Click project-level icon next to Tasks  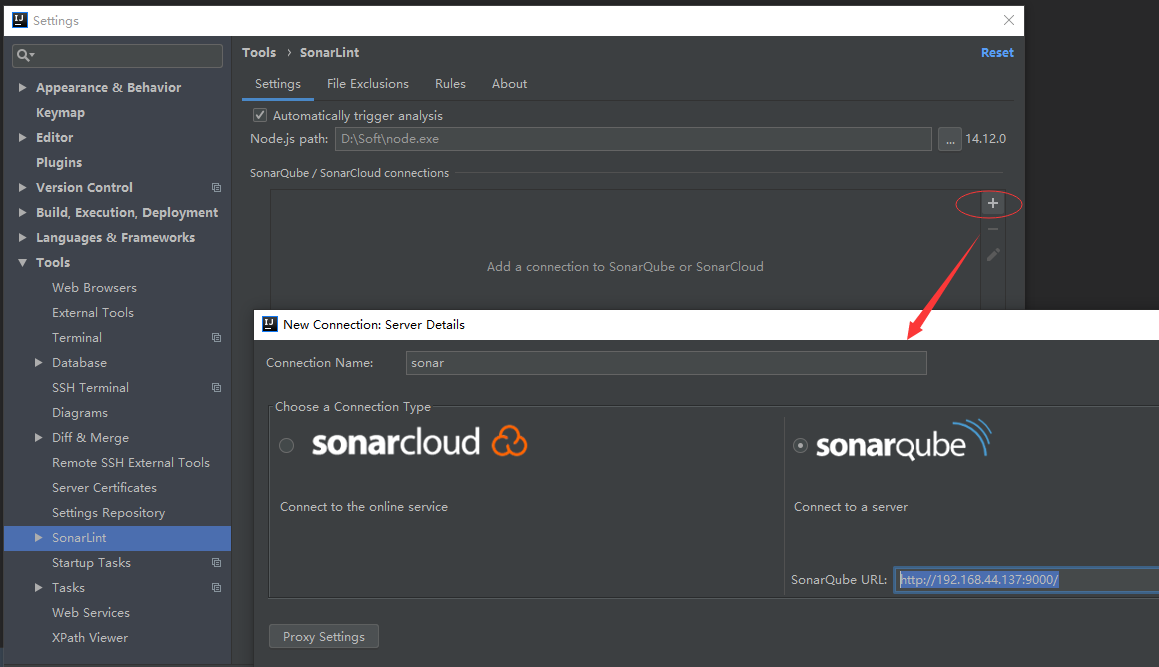point(217,588)
